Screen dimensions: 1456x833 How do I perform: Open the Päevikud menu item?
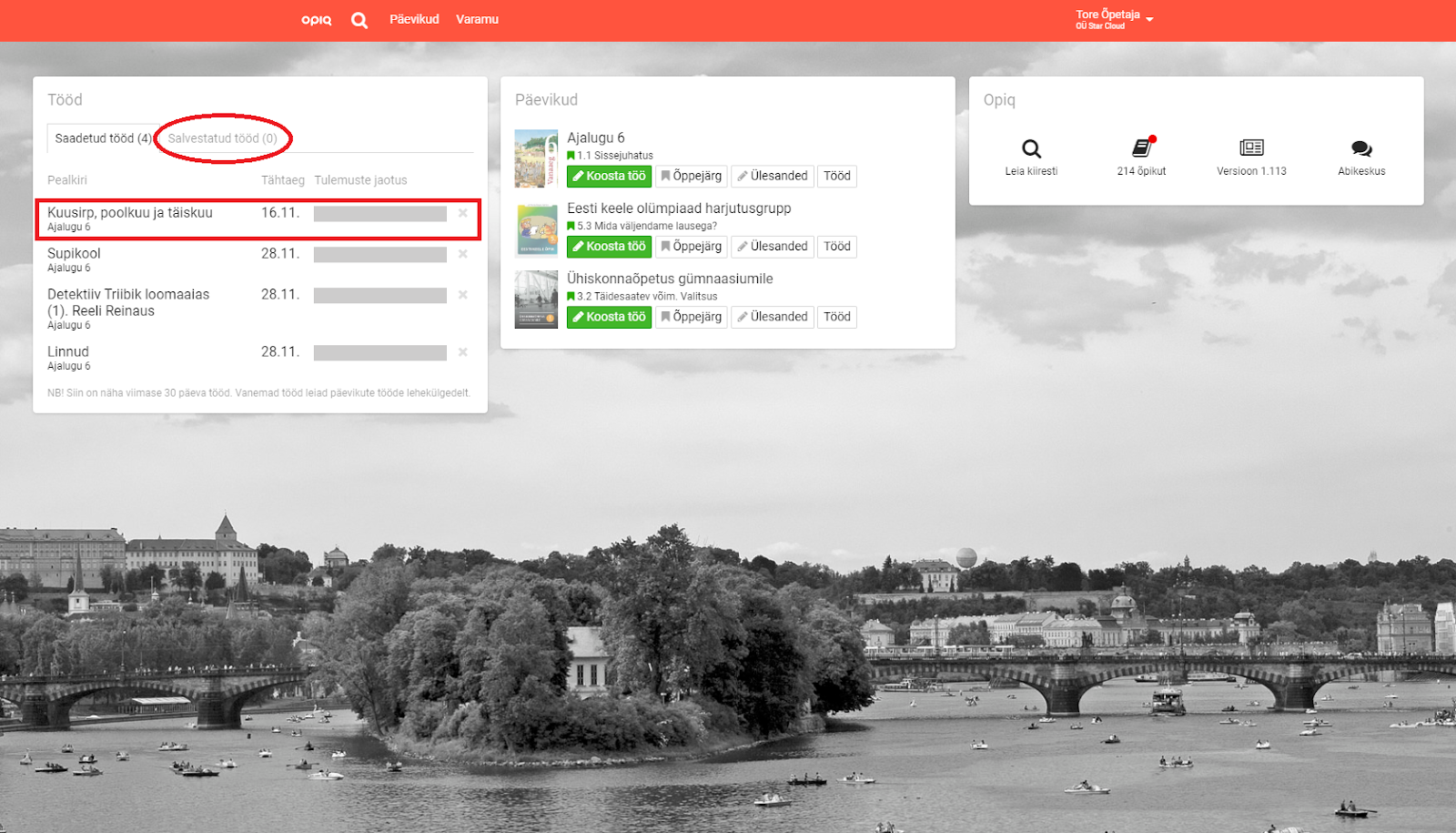click(414, 19)
